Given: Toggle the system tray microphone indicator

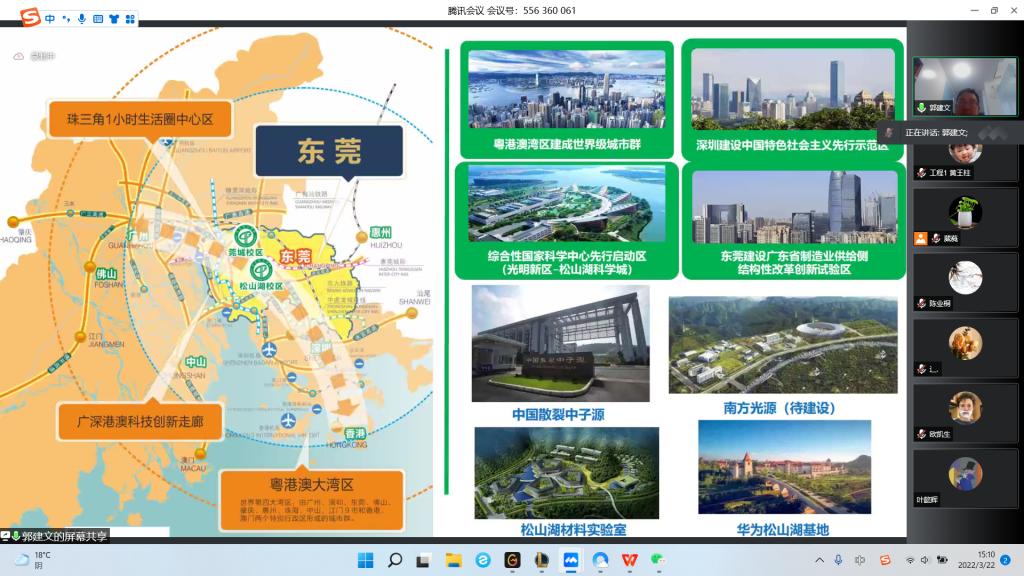Looking at the screenshot, I should pos(838,560).
